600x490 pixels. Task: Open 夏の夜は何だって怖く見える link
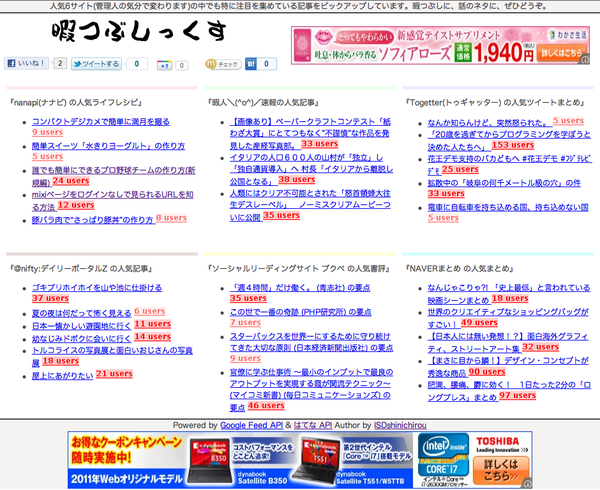pos(82,313)
